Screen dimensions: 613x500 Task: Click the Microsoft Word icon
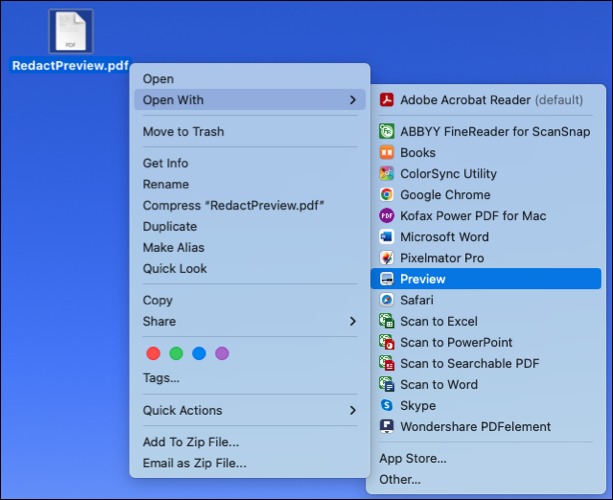point(387,237)
